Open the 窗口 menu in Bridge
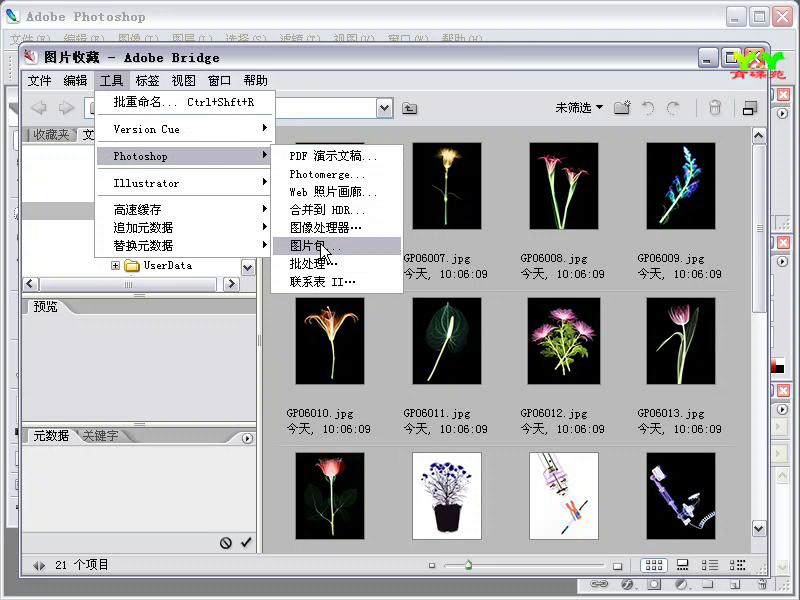Image resolution: width=800 pixels, height=600 pixels. (x=219, y=81)
